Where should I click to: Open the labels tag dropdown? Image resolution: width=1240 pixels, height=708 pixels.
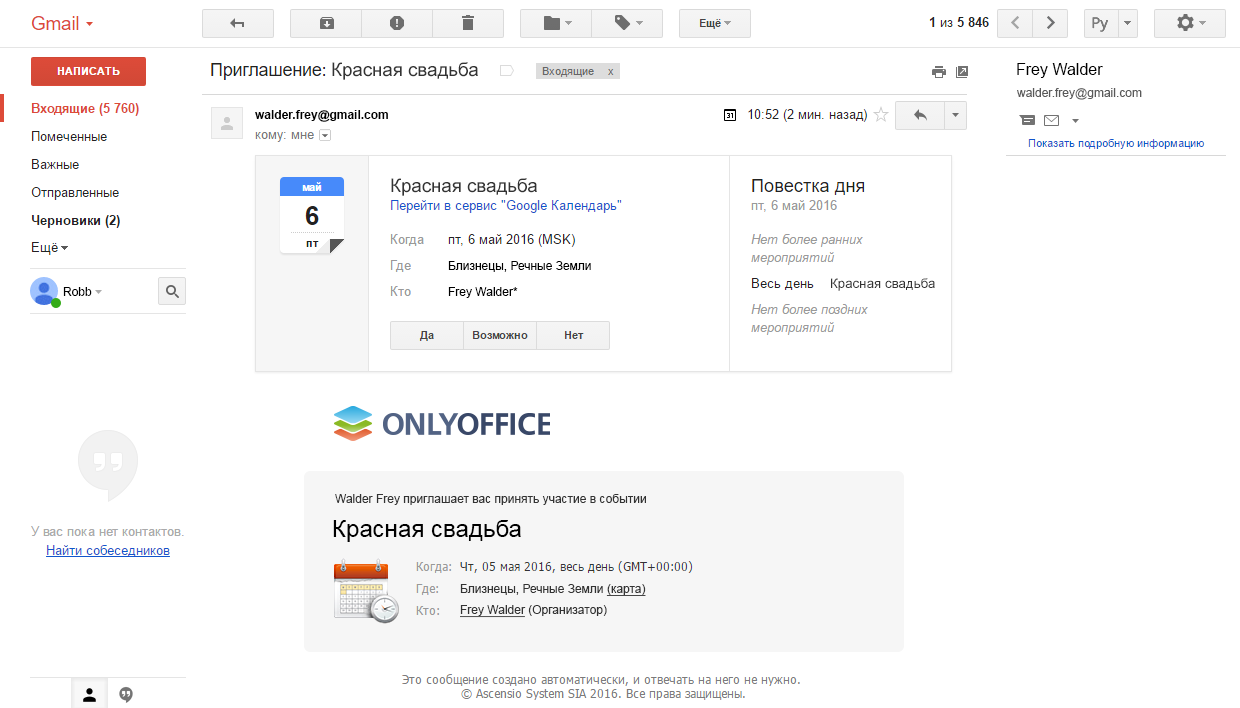point(627,23)
